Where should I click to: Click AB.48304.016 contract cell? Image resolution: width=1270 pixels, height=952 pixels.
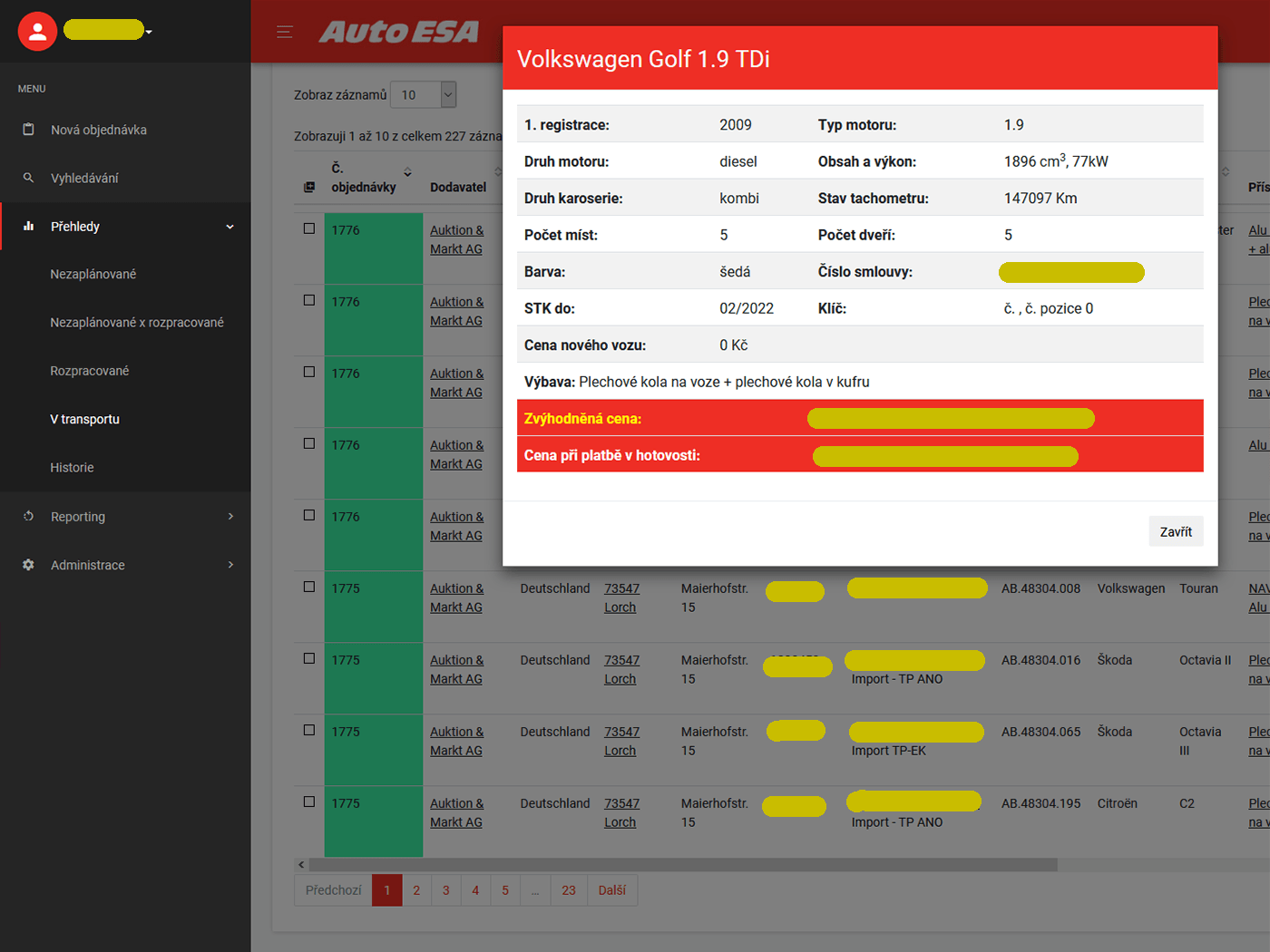(1041, 660)
